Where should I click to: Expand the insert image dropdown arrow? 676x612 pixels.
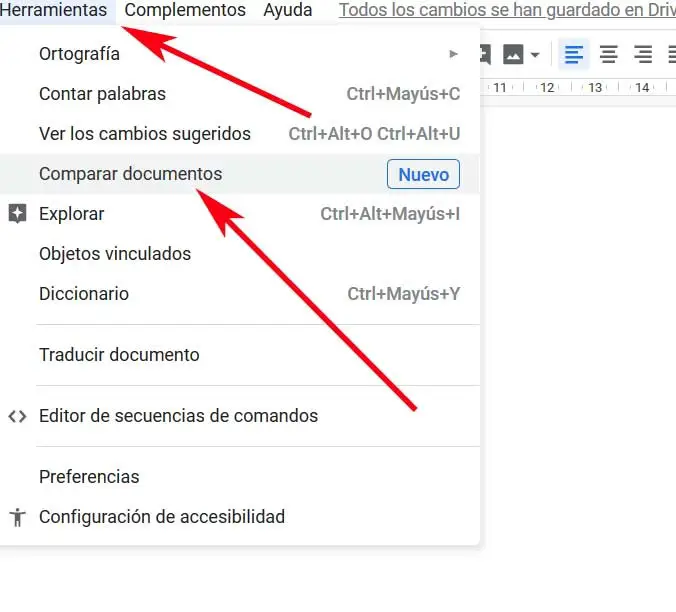(x=535, y=55)
